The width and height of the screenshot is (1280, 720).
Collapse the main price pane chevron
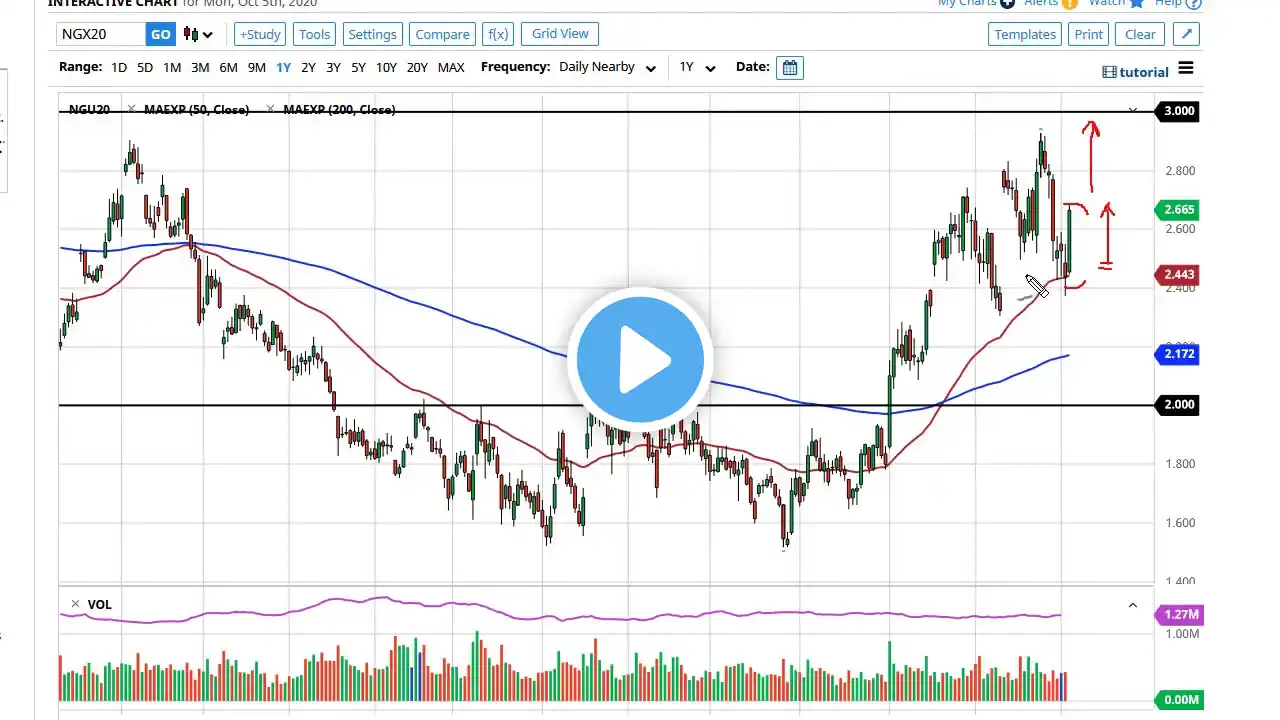click(x=1133, y=110)
